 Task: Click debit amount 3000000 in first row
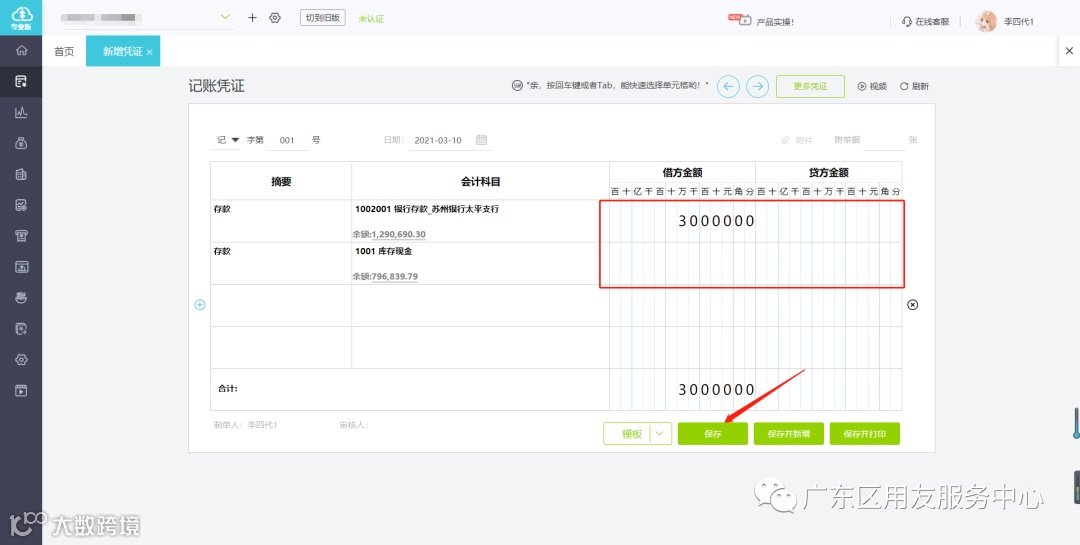coord(716,221)
